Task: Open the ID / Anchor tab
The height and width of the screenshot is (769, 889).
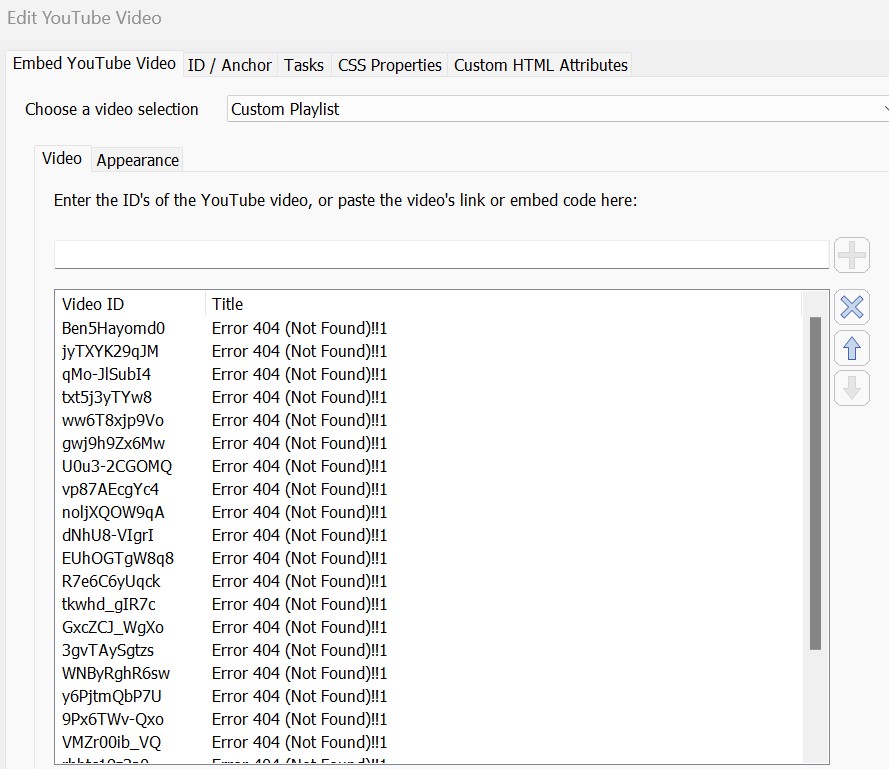Action: click(230, 65)
